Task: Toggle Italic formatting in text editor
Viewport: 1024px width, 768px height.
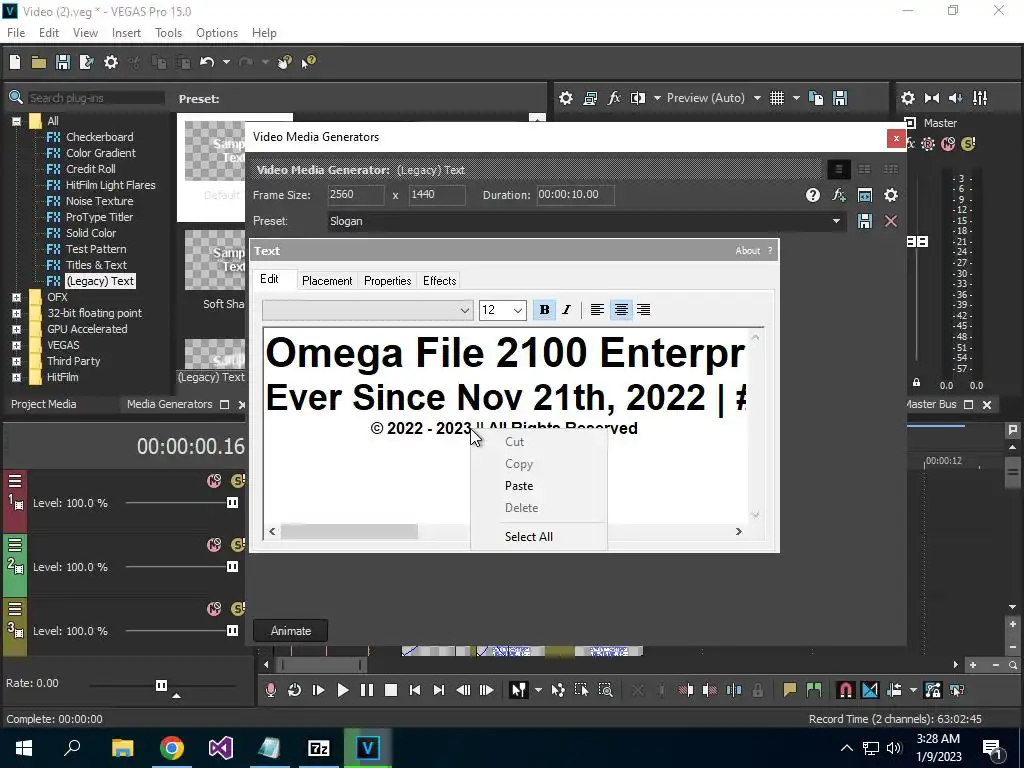Action: point(566,310)
